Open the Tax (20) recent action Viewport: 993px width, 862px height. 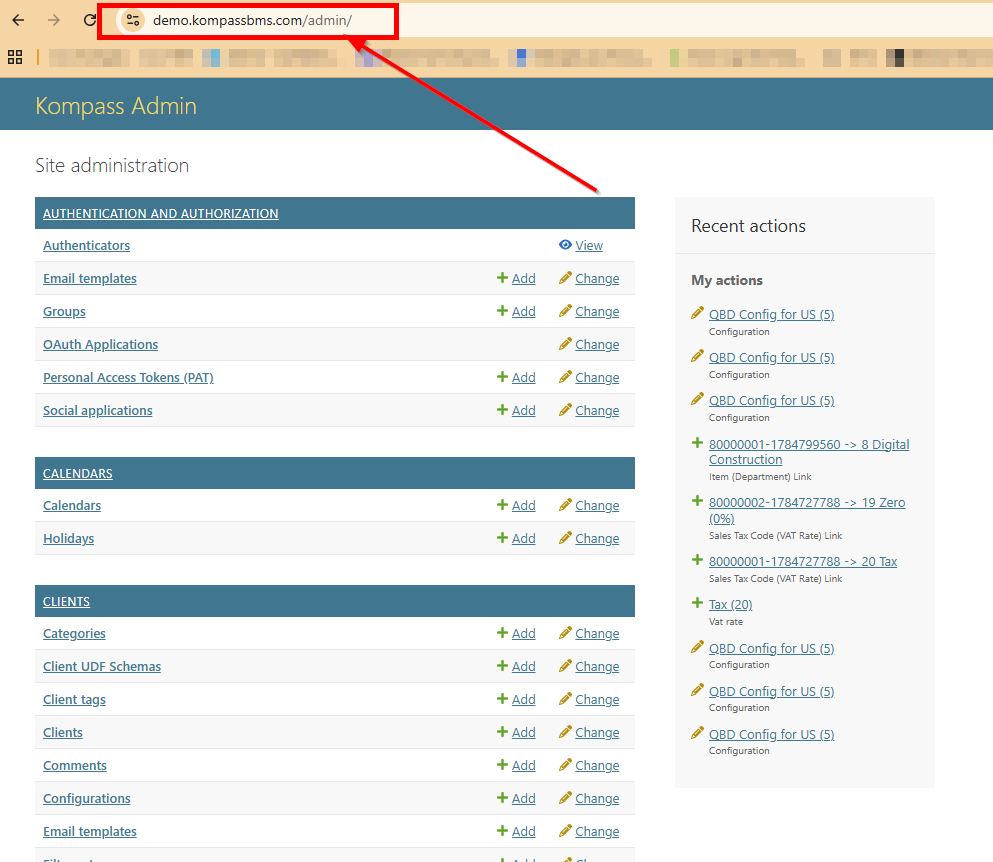(x=730, y=604)
